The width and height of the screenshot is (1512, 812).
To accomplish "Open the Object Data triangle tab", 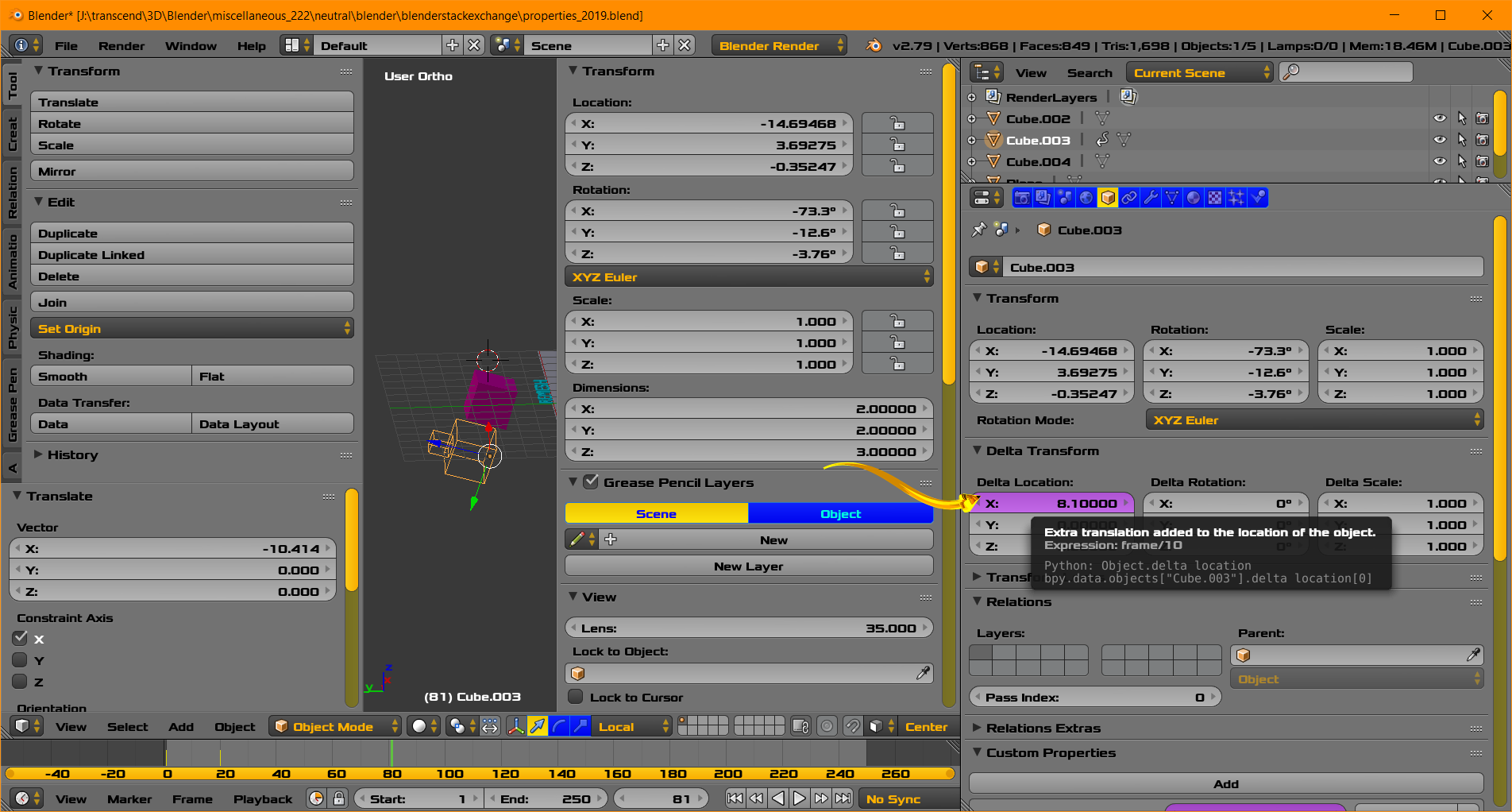I will tap(1172, 198).
